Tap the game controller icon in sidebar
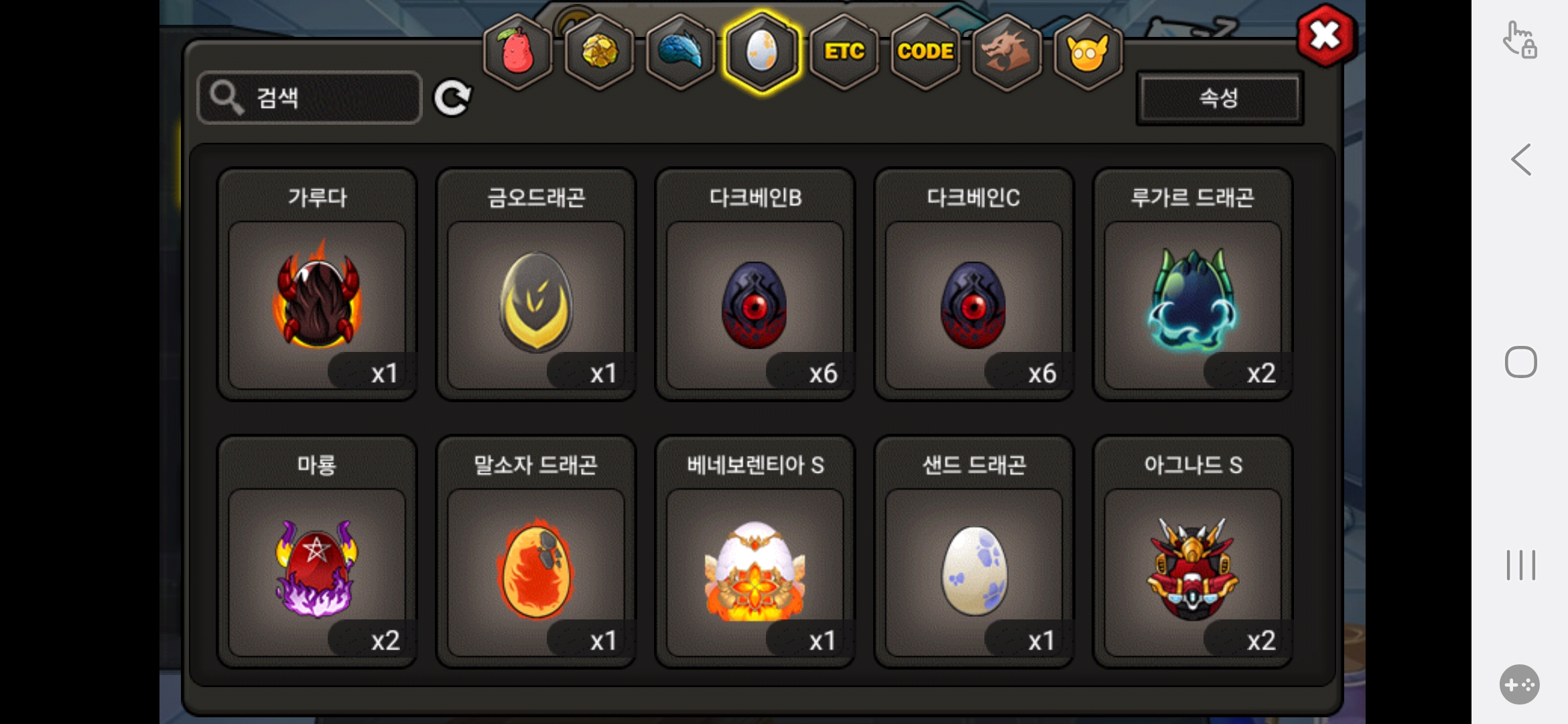1568x724 pixels. pos(1520,684)
